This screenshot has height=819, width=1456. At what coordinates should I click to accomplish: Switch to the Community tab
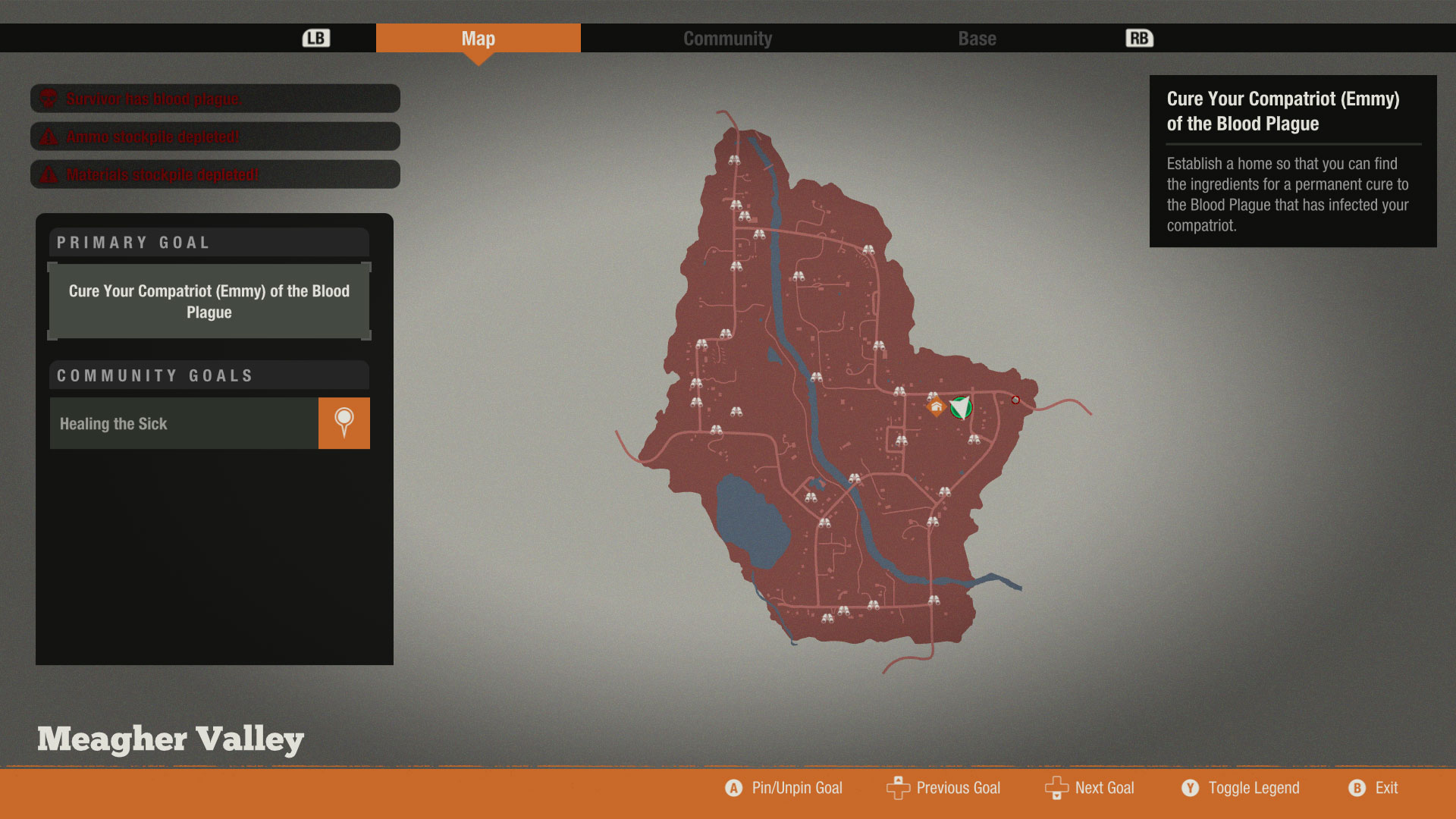click(727, 39)
